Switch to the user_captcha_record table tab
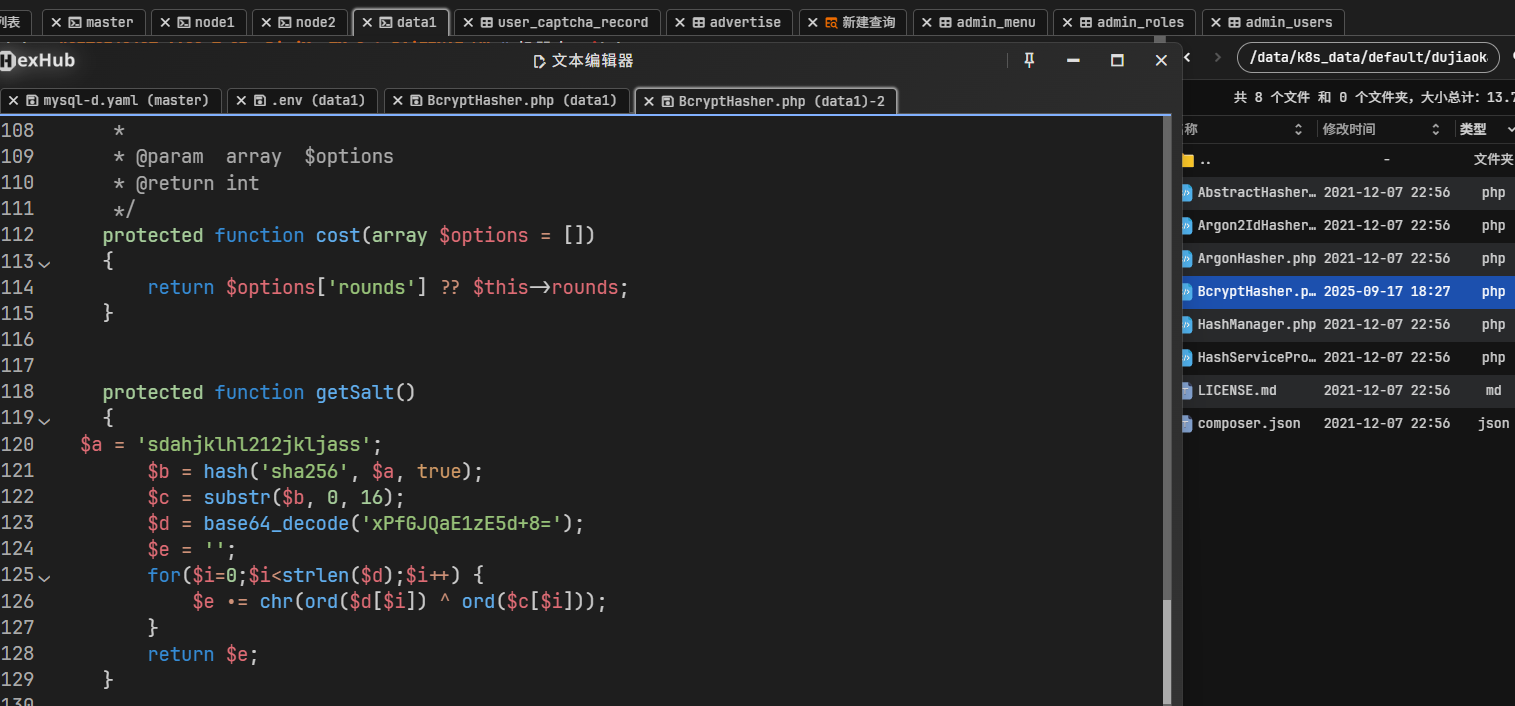The image size is (1515, 706). click(x=572, y=22)
